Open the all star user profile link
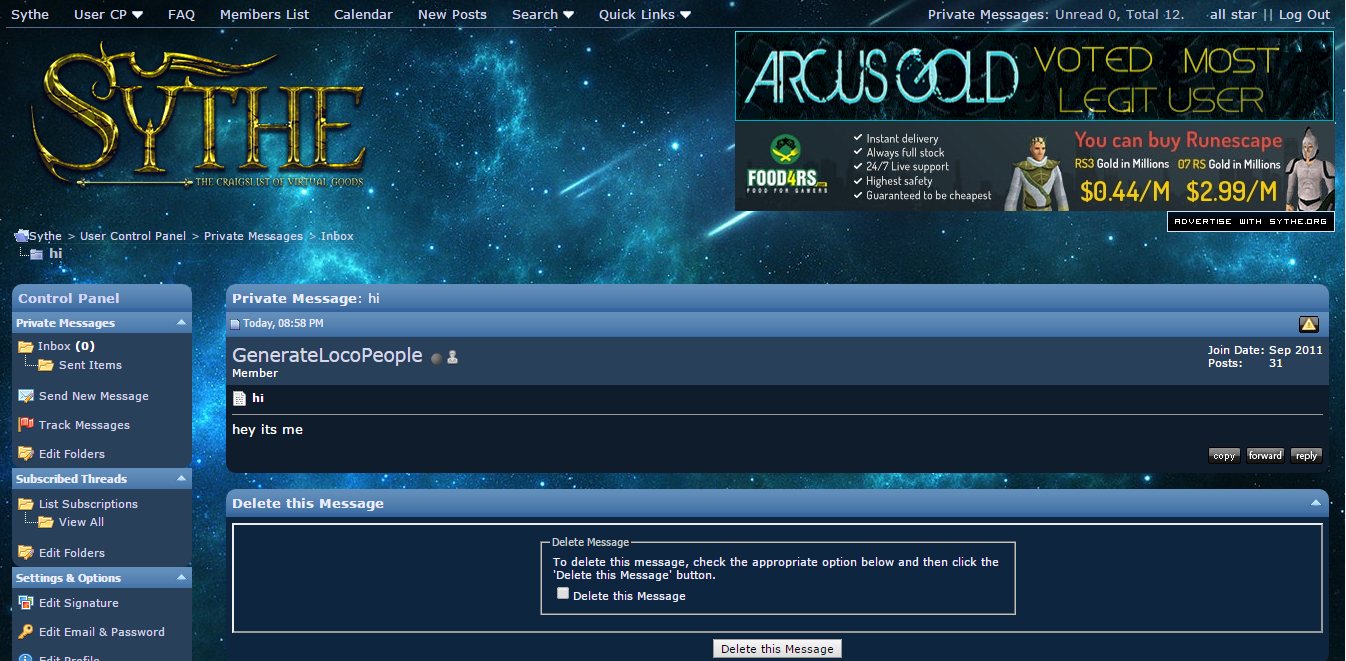 coord(1233,14)
